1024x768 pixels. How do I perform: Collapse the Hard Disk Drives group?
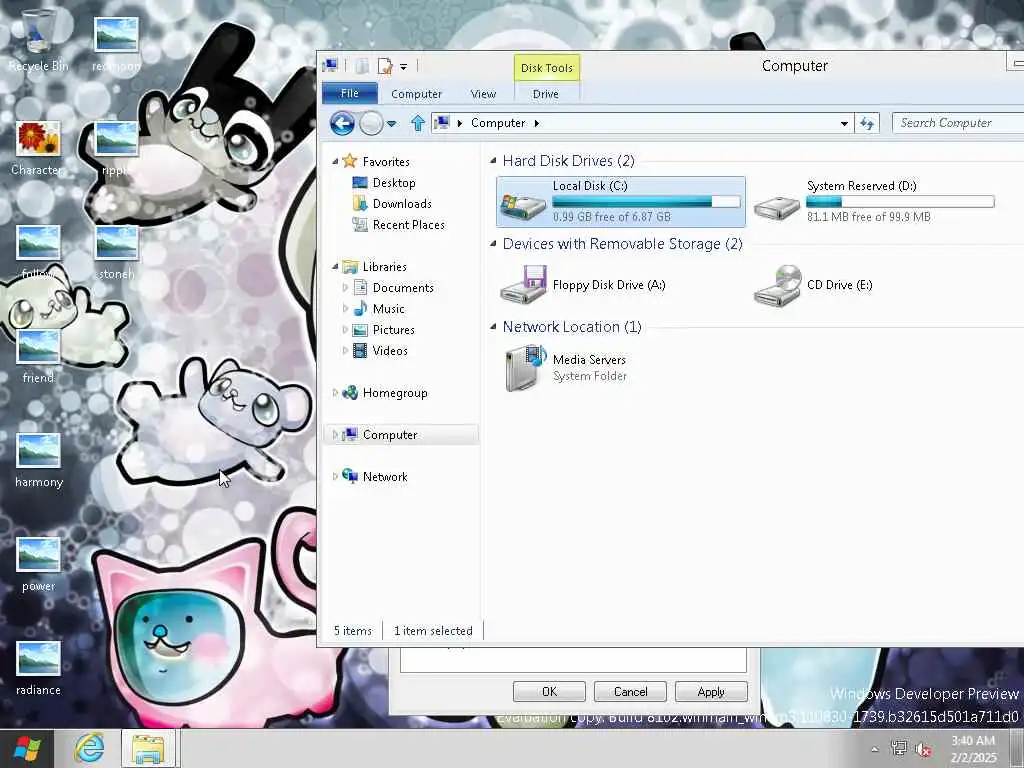click(x=493, y=161)
